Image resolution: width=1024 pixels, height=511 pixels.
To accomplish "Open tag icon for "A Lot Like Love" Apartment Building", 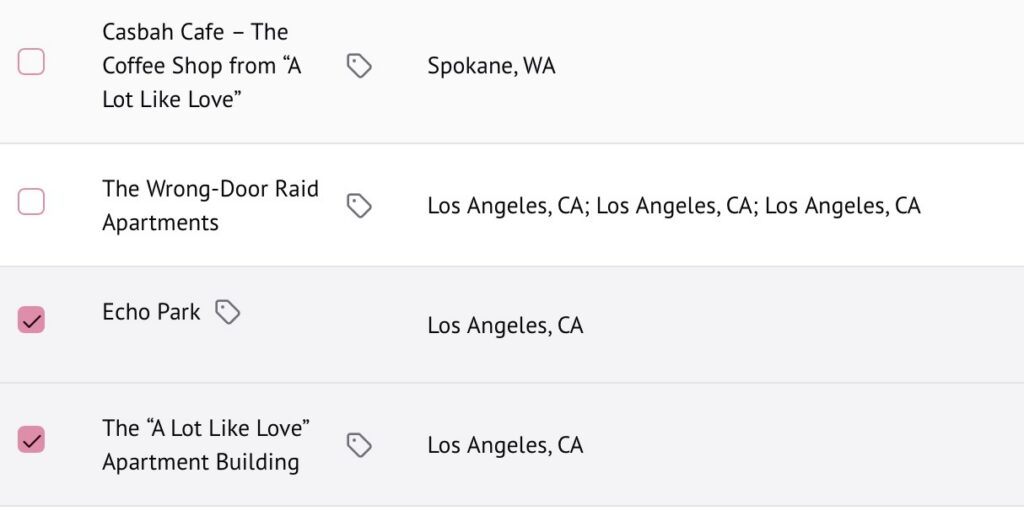I will coord(359,445).
